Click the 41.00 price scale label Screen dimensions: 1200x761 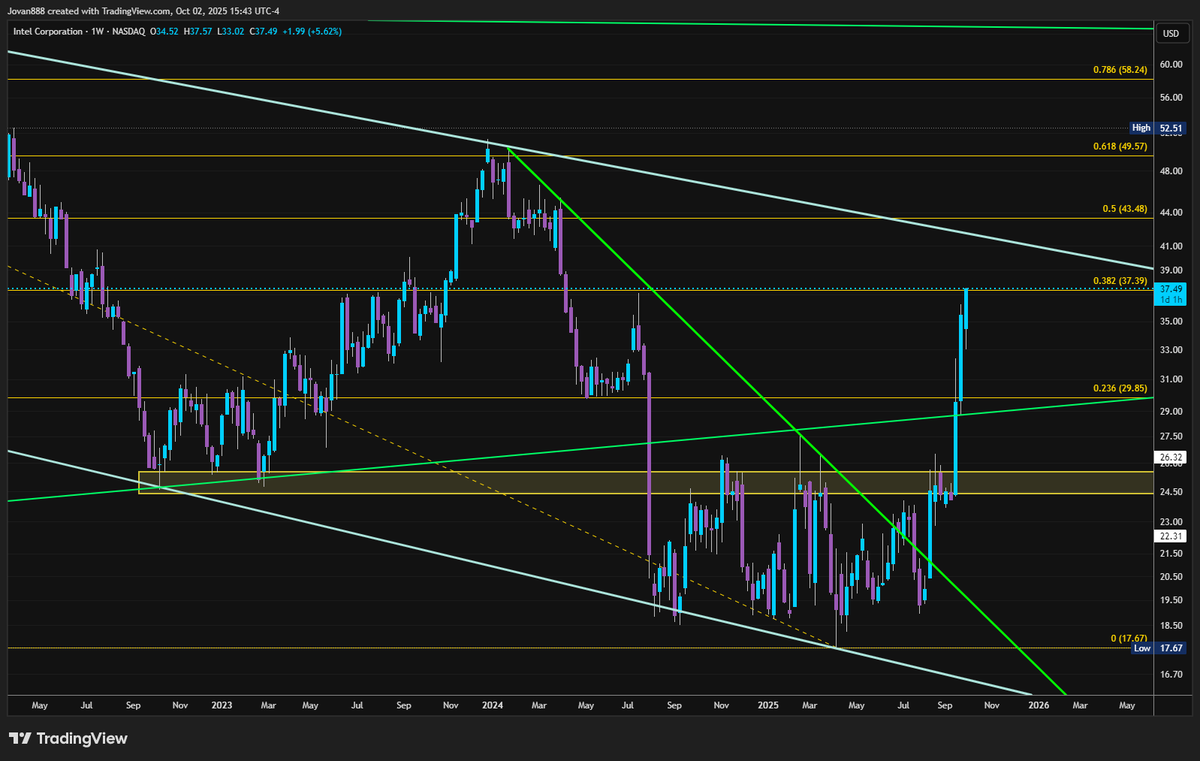[1170, 245]
